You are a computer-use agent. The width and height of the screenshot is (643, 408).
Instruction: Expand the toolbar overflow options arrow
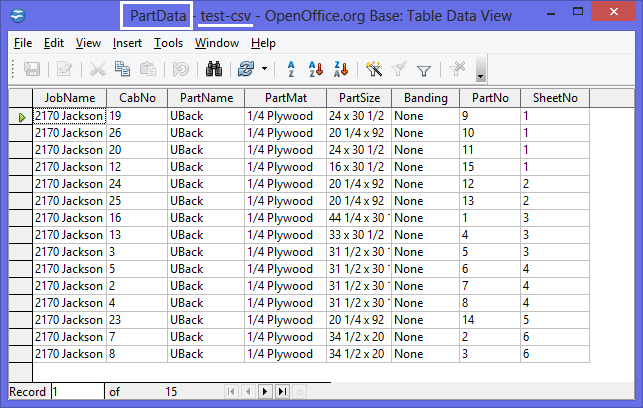481,75
